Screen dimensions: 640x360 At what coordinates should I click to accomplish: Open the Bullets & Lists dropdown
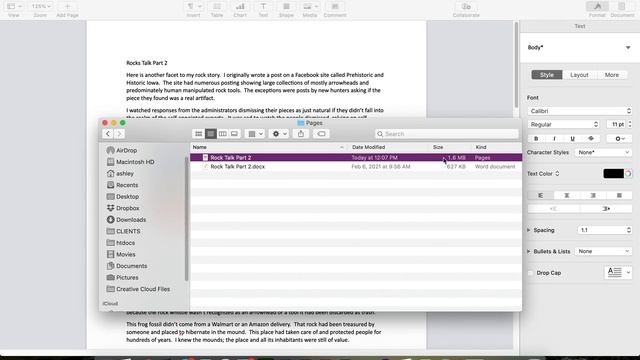click(603, 251)
